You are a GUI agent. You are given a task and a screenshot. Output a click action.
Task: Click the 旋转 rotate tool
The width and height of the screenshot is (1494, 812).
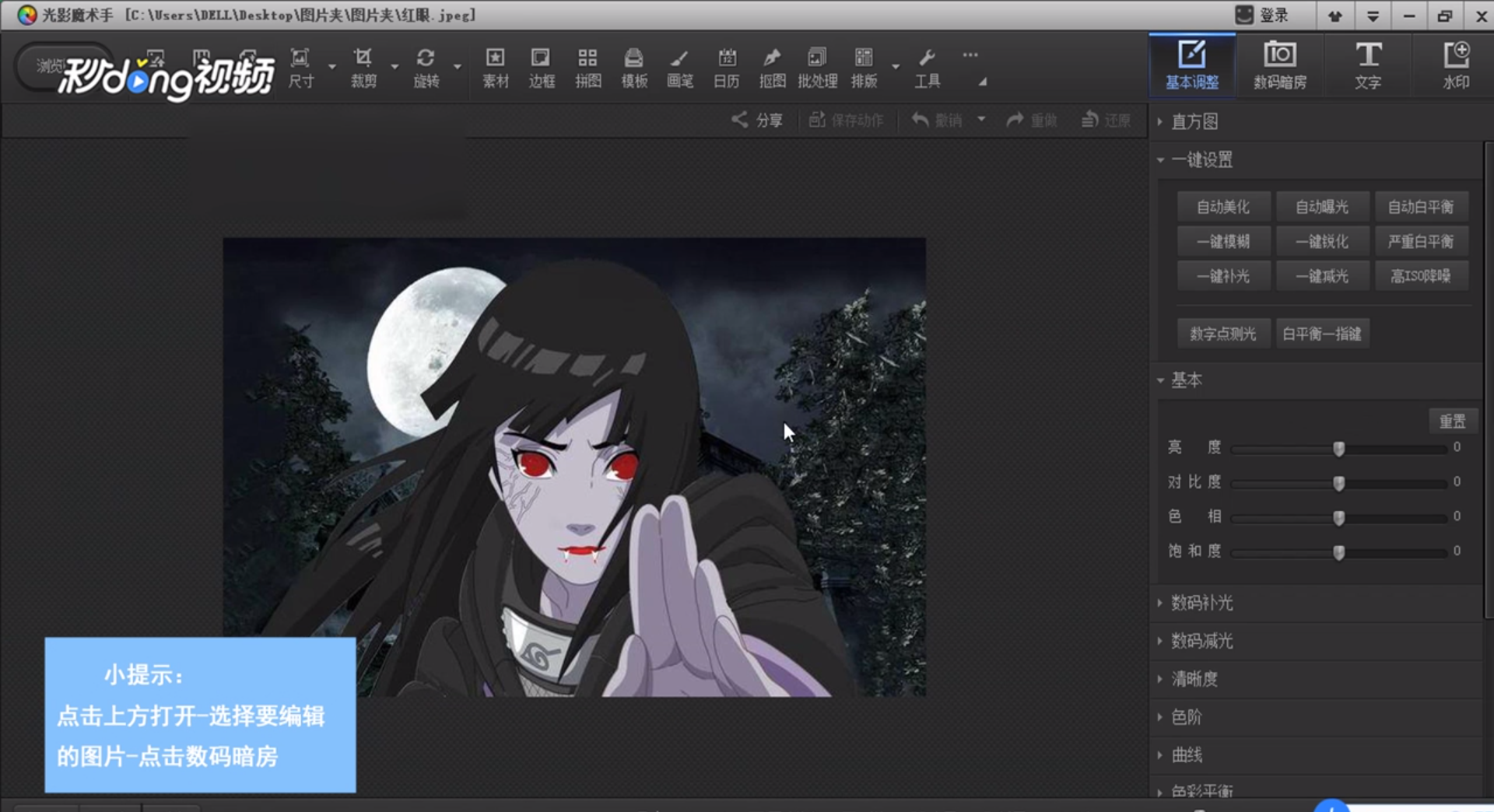click(426, 68)
